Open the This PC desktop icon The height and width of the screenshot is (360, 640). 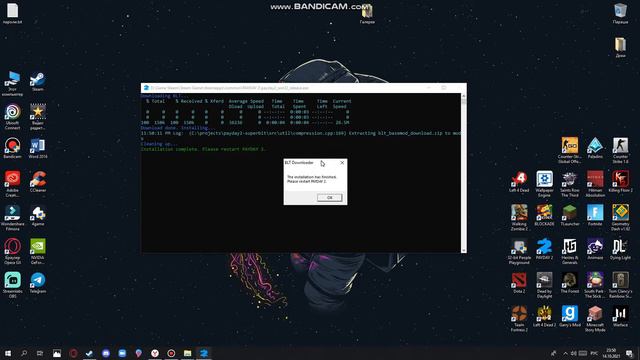tap(13, 84)
